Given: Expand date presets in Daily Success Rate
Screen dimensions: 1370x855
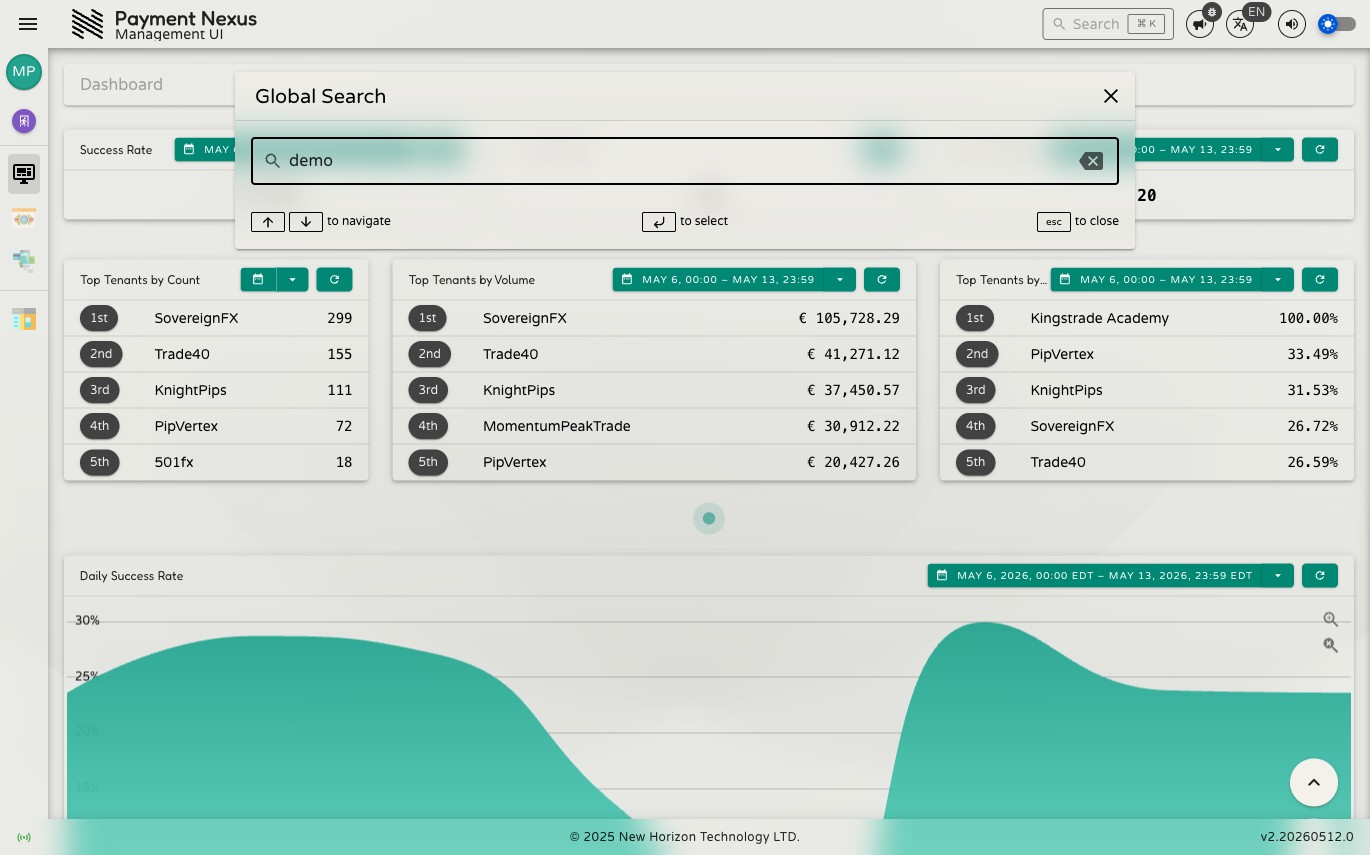Looking at the screenshot, I should click(x=1278, y=576).
